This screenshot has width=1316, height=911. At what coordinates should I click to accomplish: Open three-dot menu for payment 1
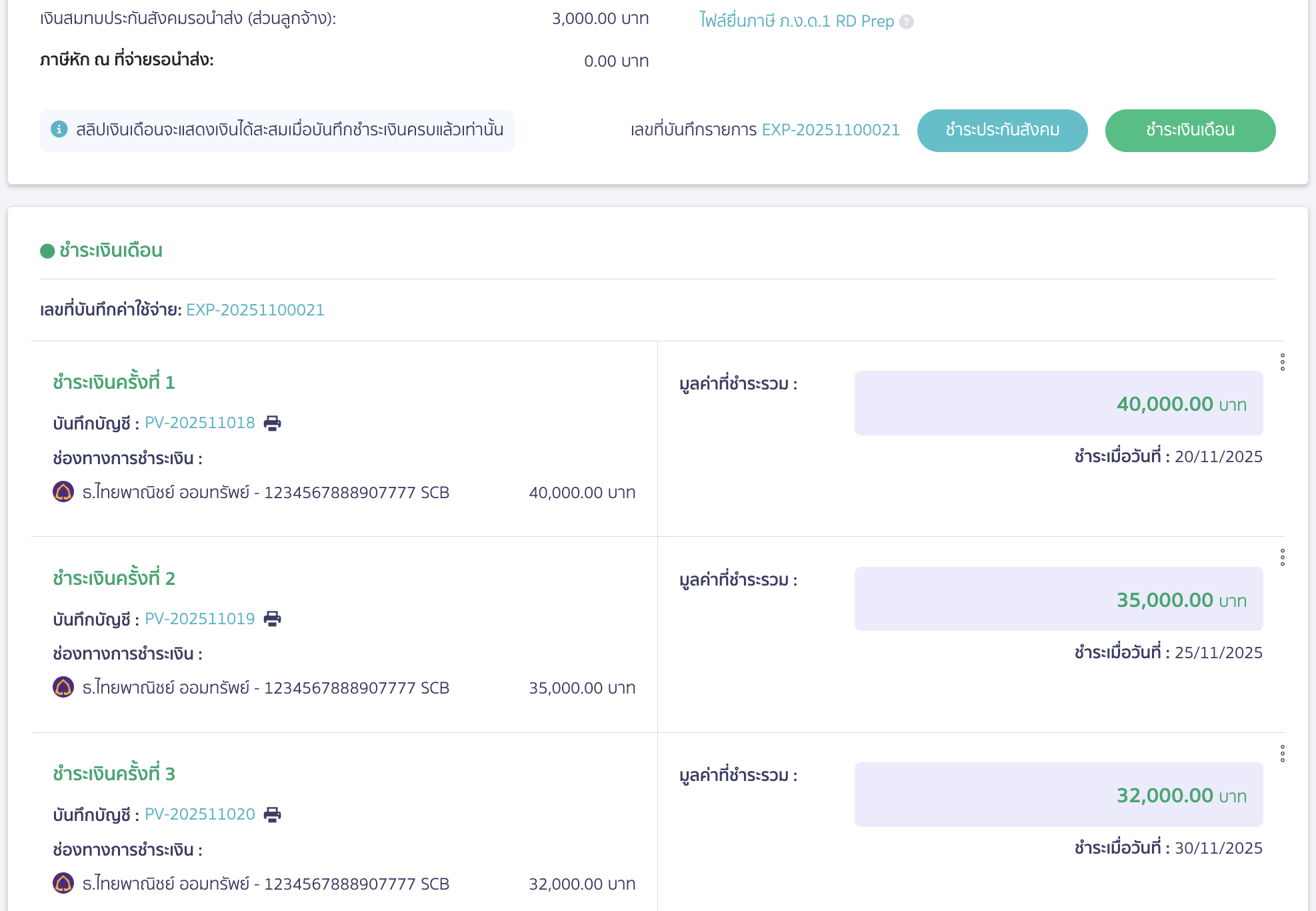coord(1282,362)
